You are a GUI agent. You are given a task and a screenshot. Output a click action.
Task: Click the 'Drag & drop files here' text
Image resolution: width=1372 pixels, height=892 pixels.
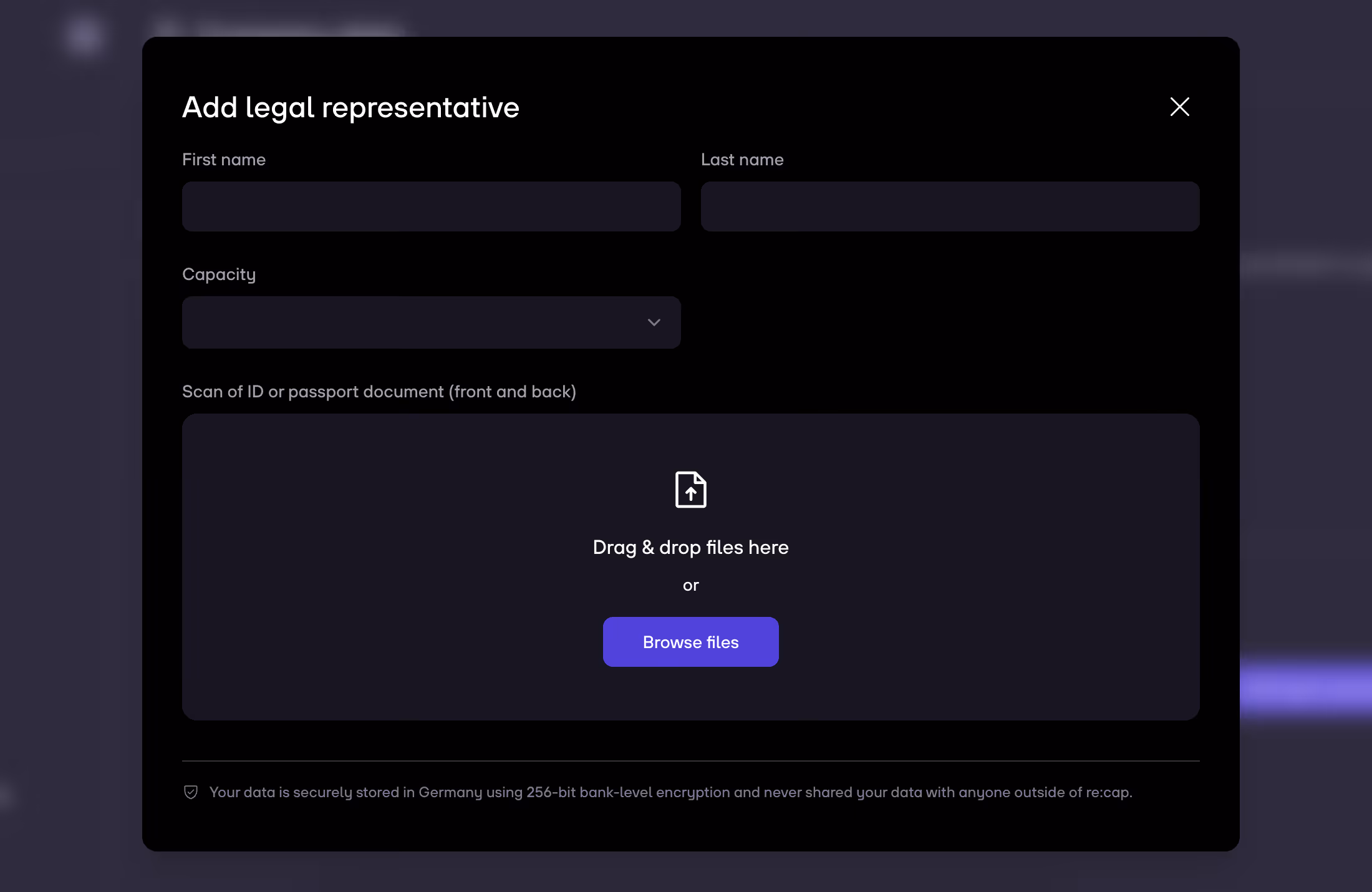(690, 547)
